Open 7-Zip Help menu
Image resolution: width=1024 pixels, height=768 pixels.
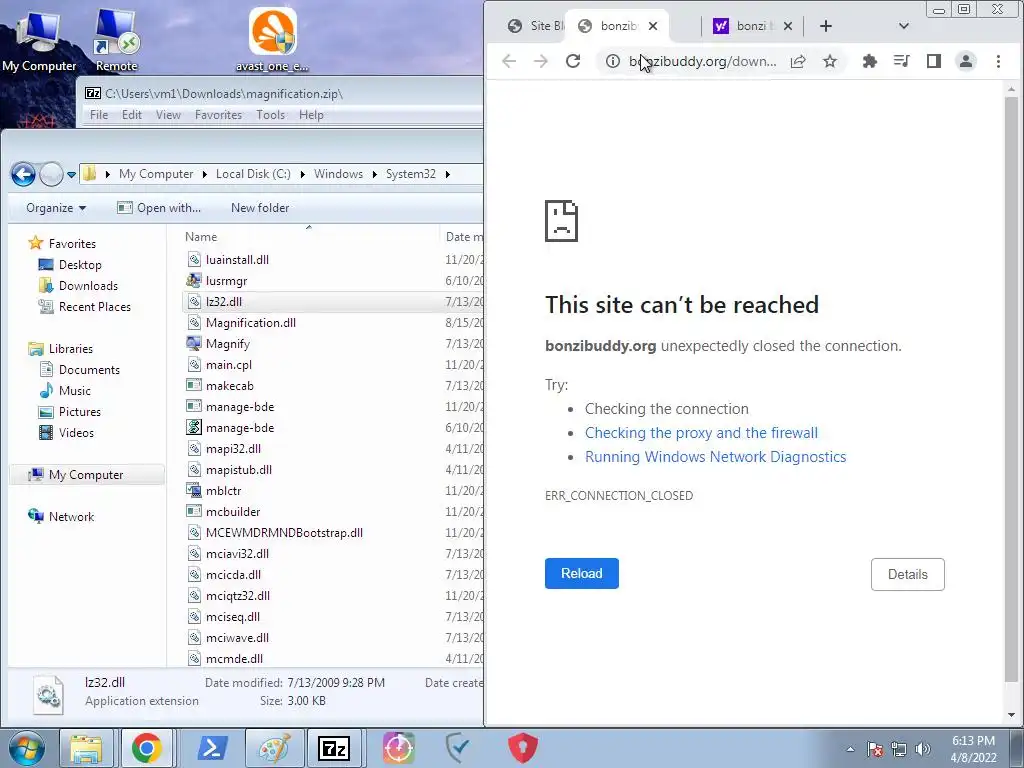click(311, 115)
